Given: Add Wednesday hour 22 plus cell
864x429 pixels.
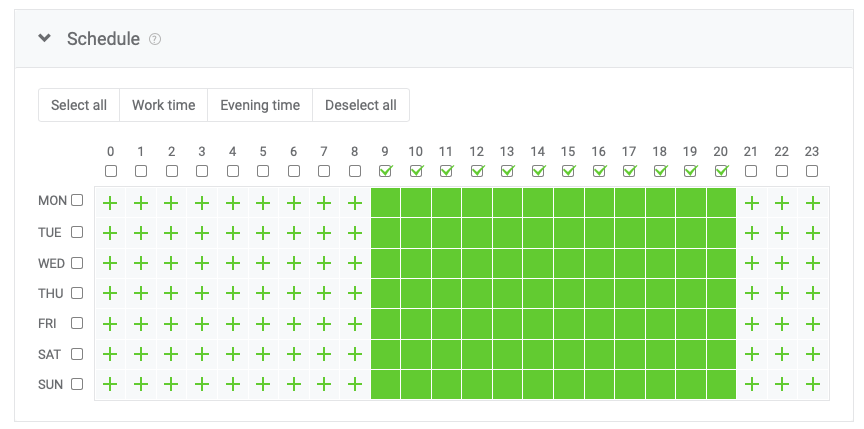Looking at the screenshot, I should (782, 264).
